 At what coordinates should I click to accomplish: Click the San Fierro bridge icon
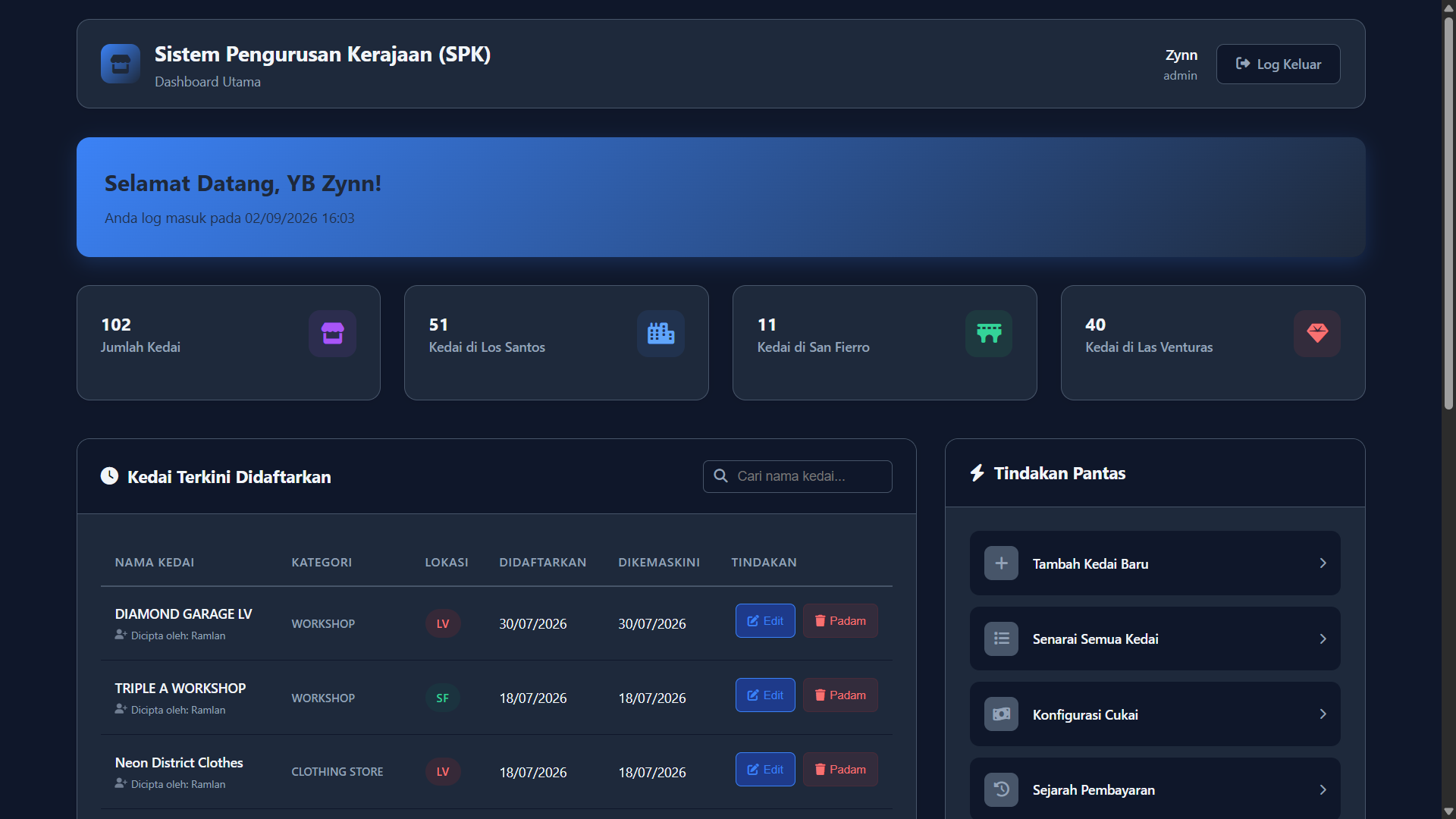989,334
